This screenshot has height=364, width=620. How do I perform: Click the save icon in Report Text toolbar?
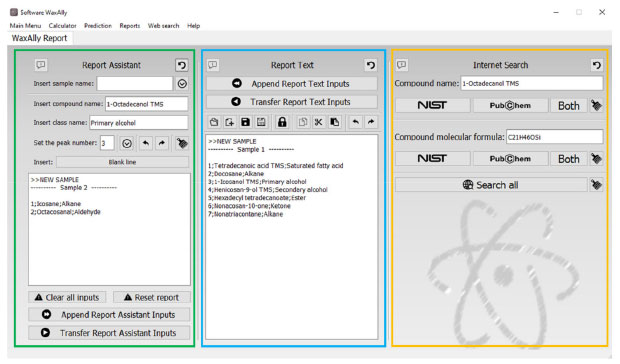(246, 122)
